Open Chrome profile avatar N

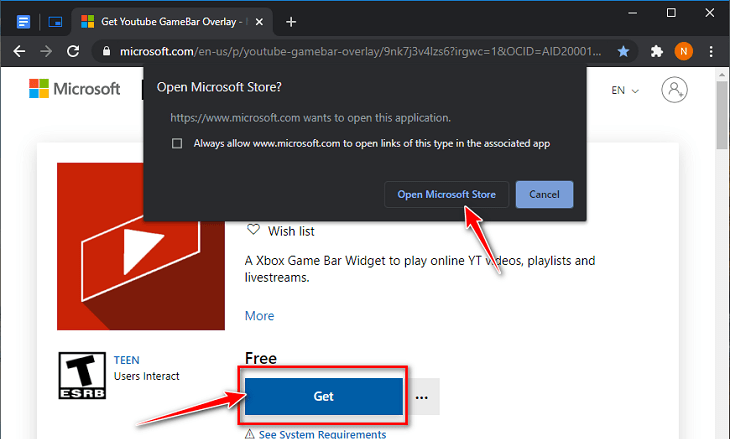[x=684, y=50]
